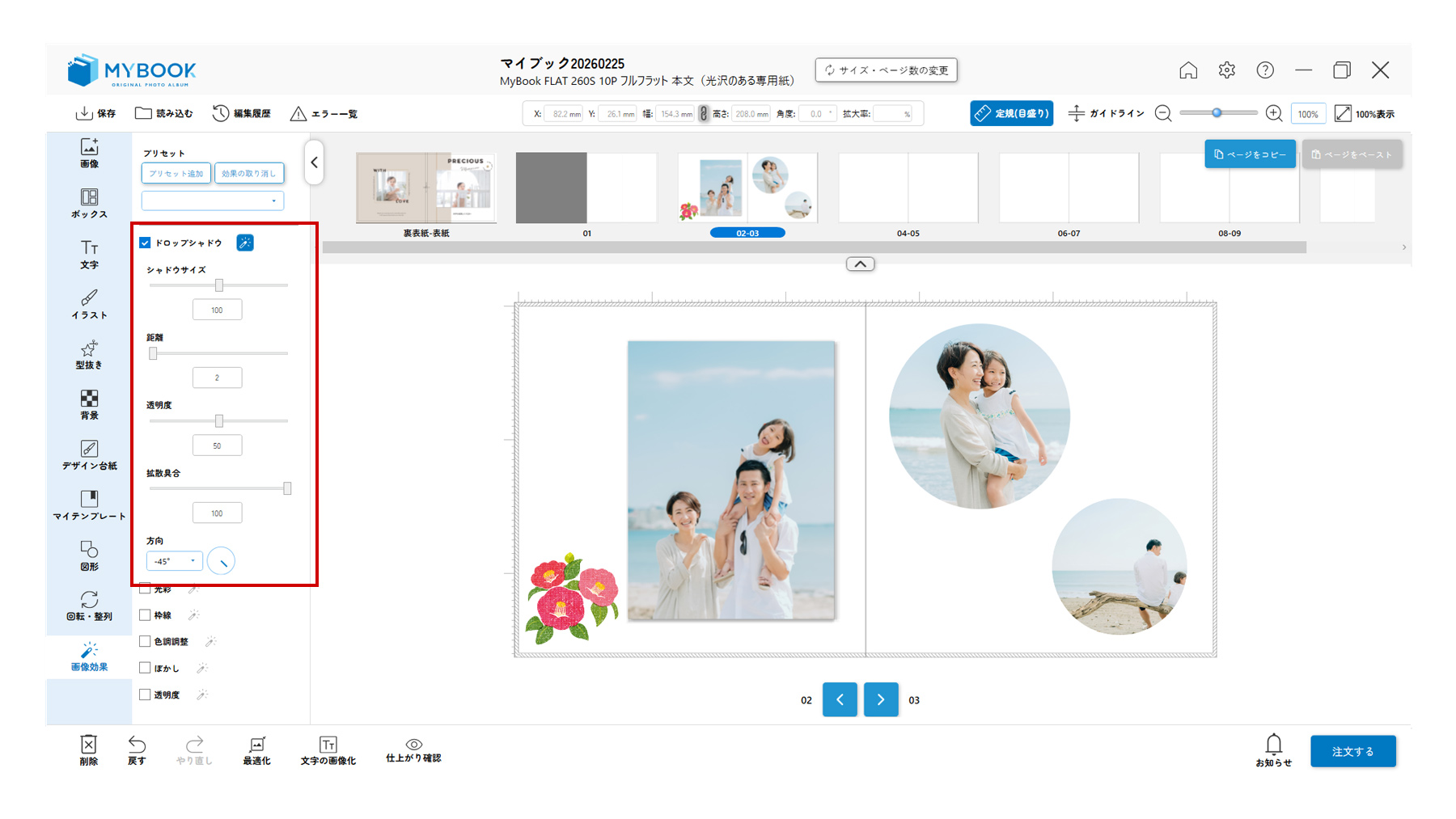Click the 拡散具合 diffusion slider track
1456x819 pixels.
[218, 488]
